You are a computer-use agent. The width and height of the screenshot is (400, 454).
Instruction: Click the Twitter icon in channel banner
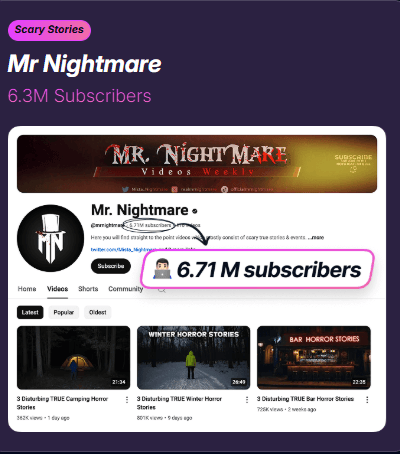pos(125,189)
